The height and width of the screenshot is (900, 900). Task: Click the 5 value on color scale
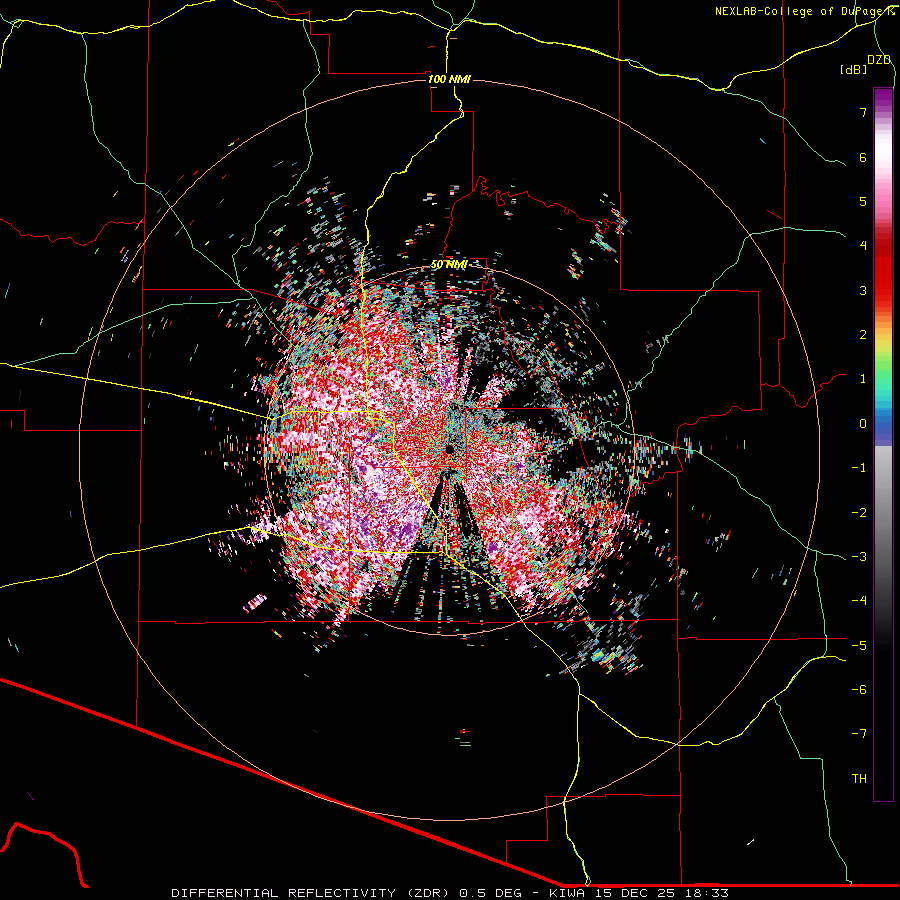[863, 201]
